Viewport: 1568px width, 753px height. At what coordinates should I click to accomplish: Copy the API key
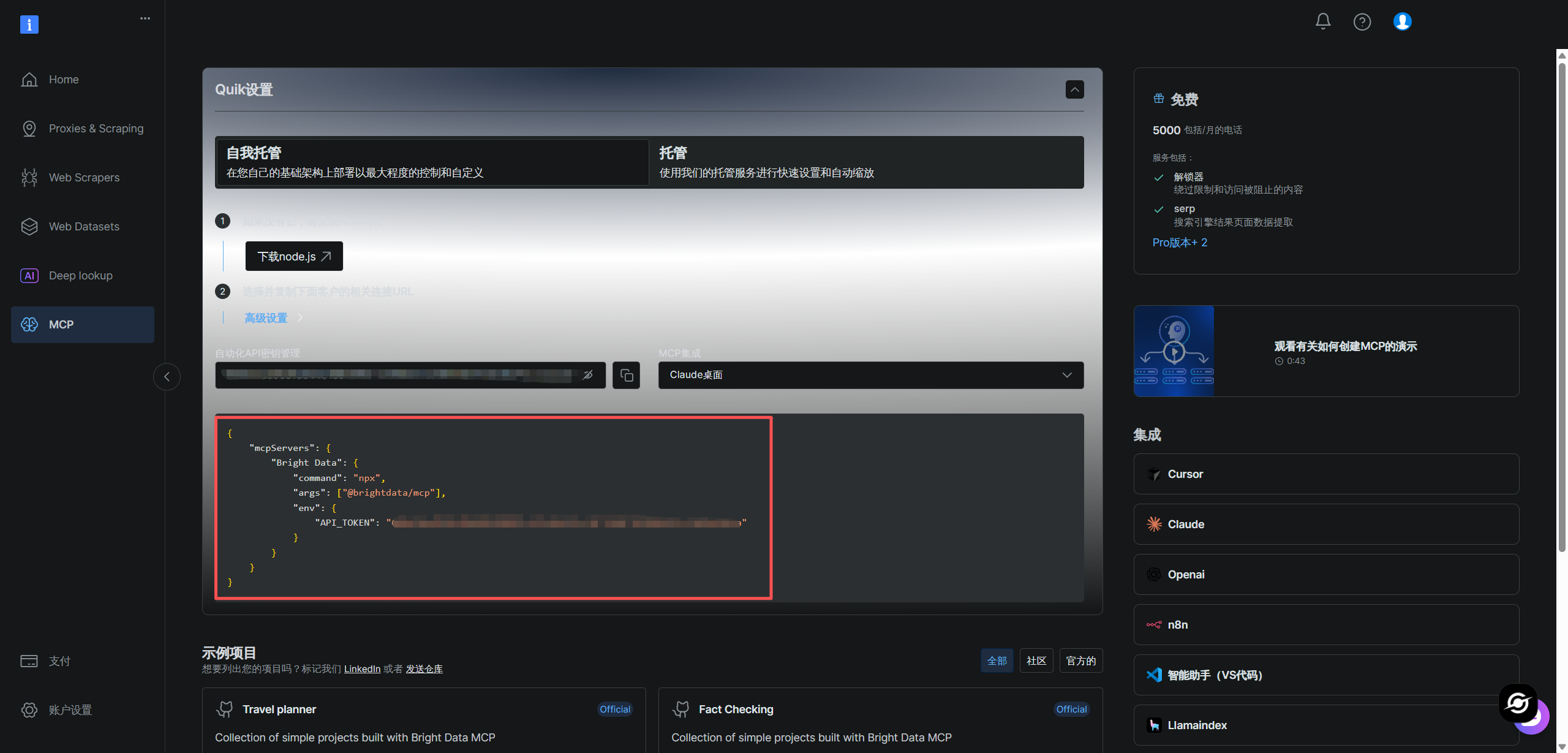(626, 375)
